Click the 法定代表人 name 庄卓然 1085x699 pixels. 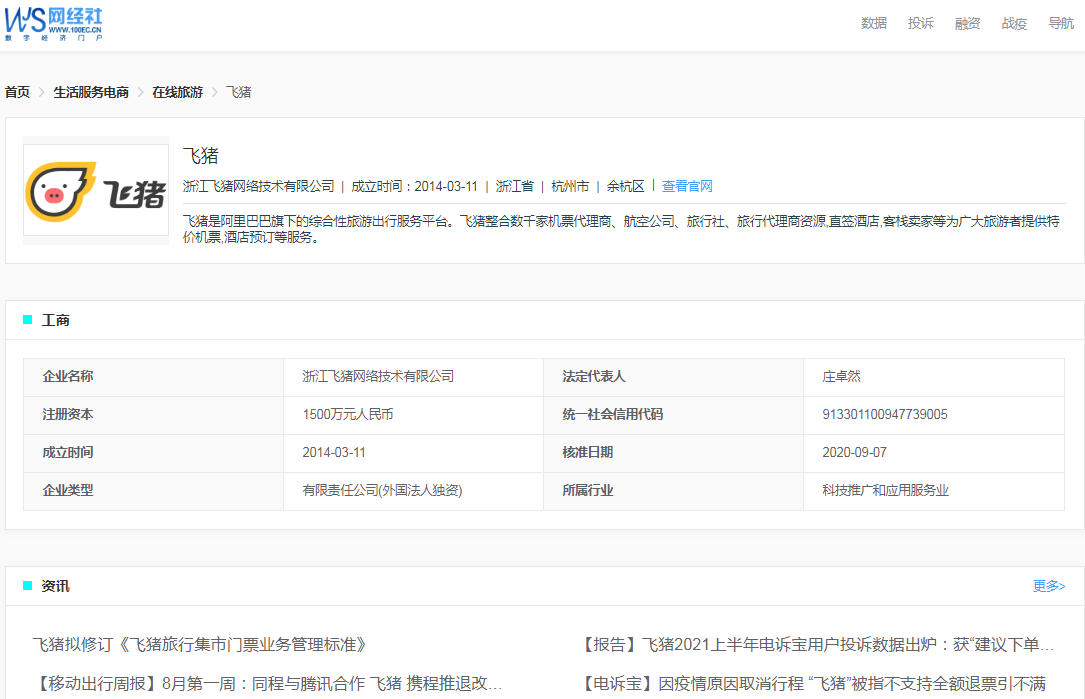click(x=841, y=377)
